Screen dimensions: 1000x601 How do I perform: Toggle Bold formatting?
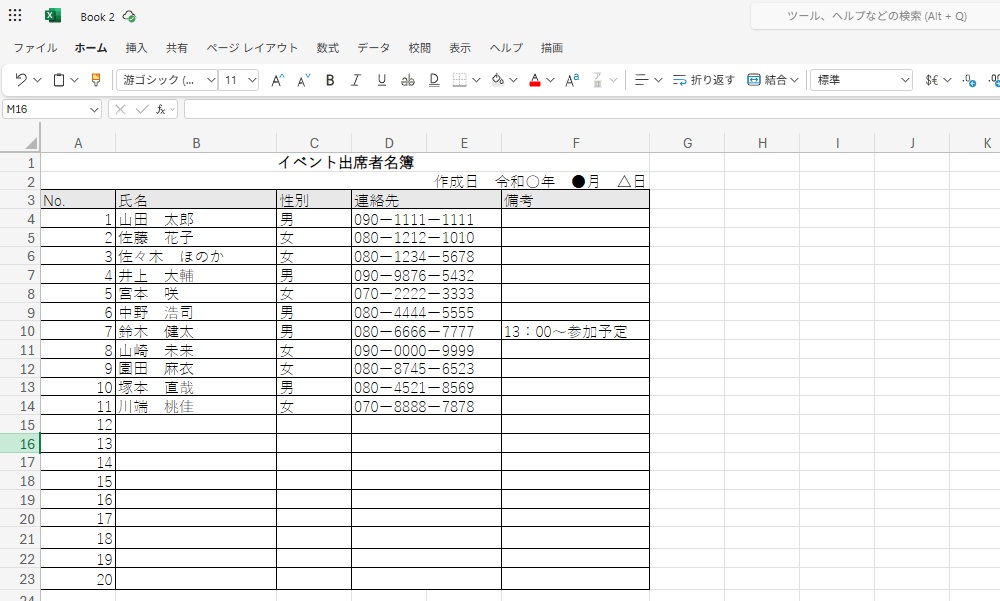(x=330, y=80)
